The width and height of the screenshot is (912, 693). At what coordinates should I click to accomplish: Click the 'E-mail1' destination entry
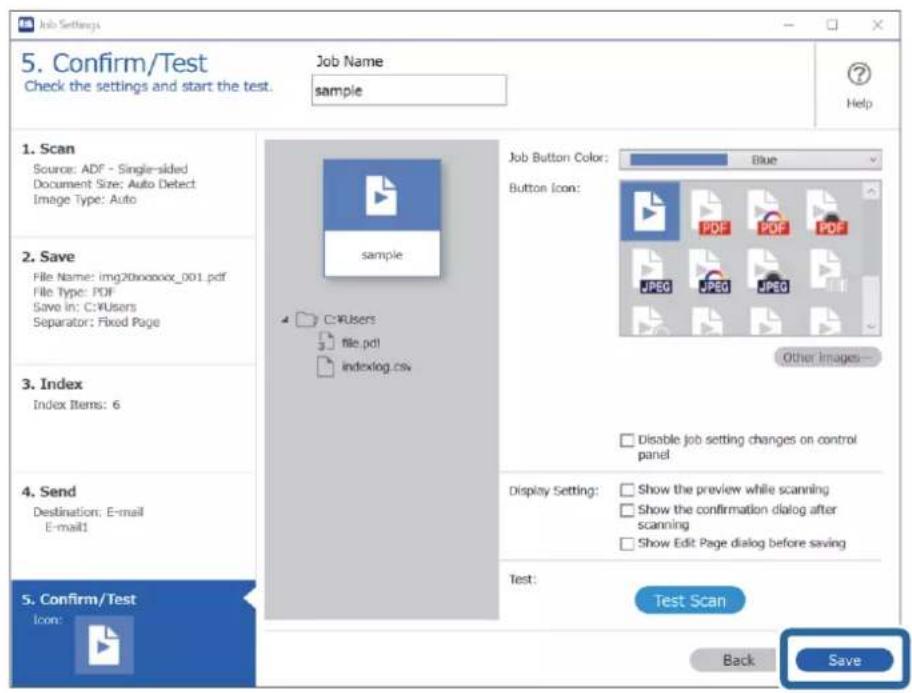(66, 527)
